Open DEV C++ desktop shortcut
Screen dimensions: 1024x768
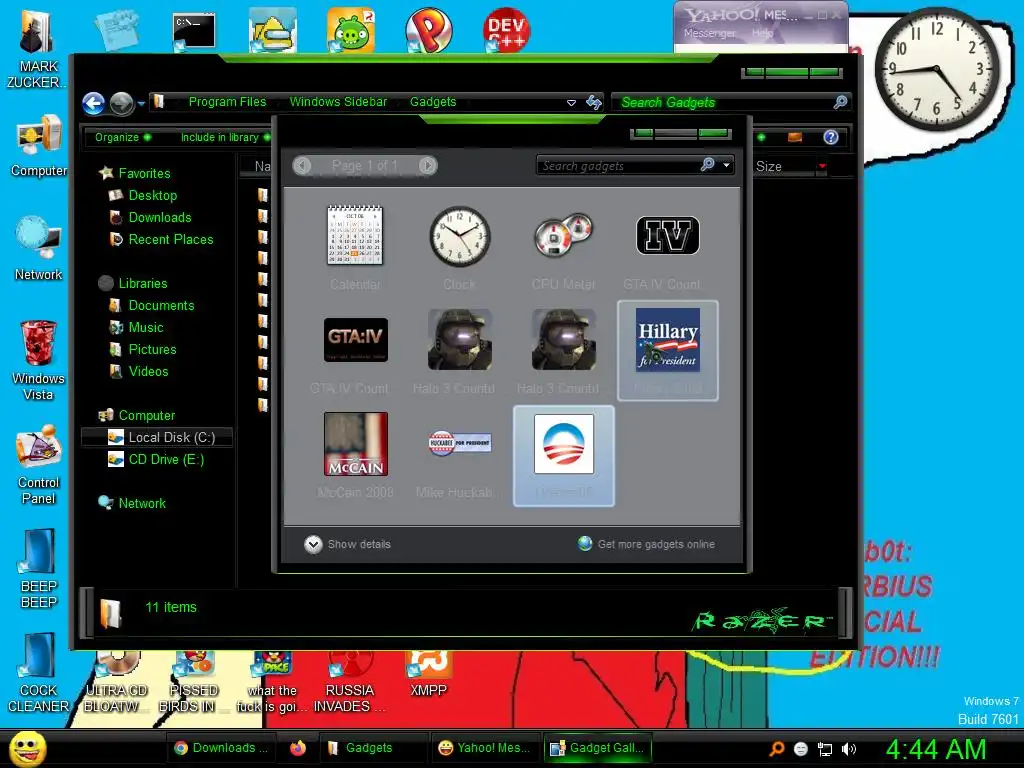(506, 29)
